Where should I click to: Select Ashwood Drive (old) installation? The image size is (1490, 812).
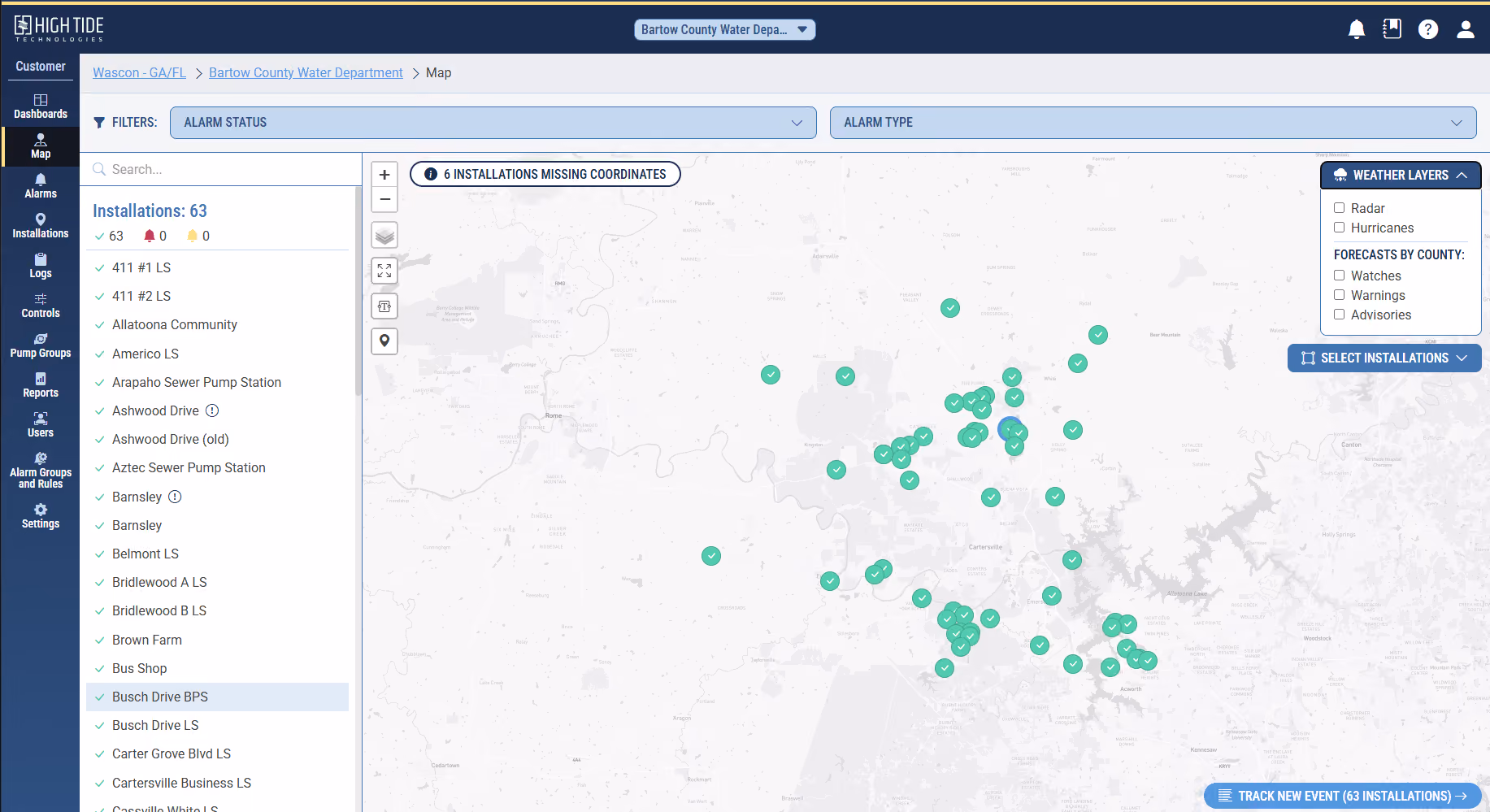coord(217,439)
